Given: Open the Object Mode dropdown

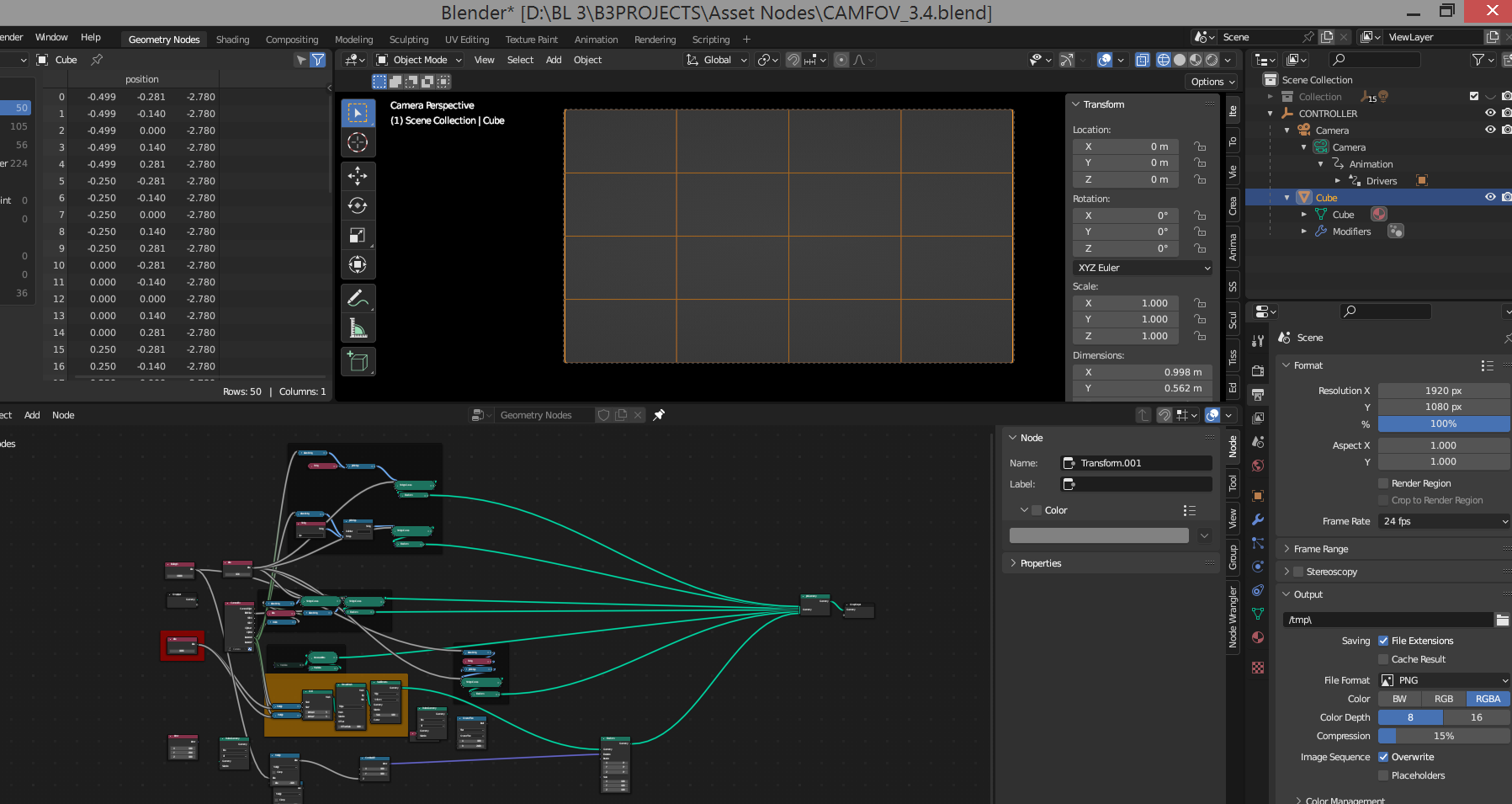Looking at the screenshot, I should pos(419,60).
